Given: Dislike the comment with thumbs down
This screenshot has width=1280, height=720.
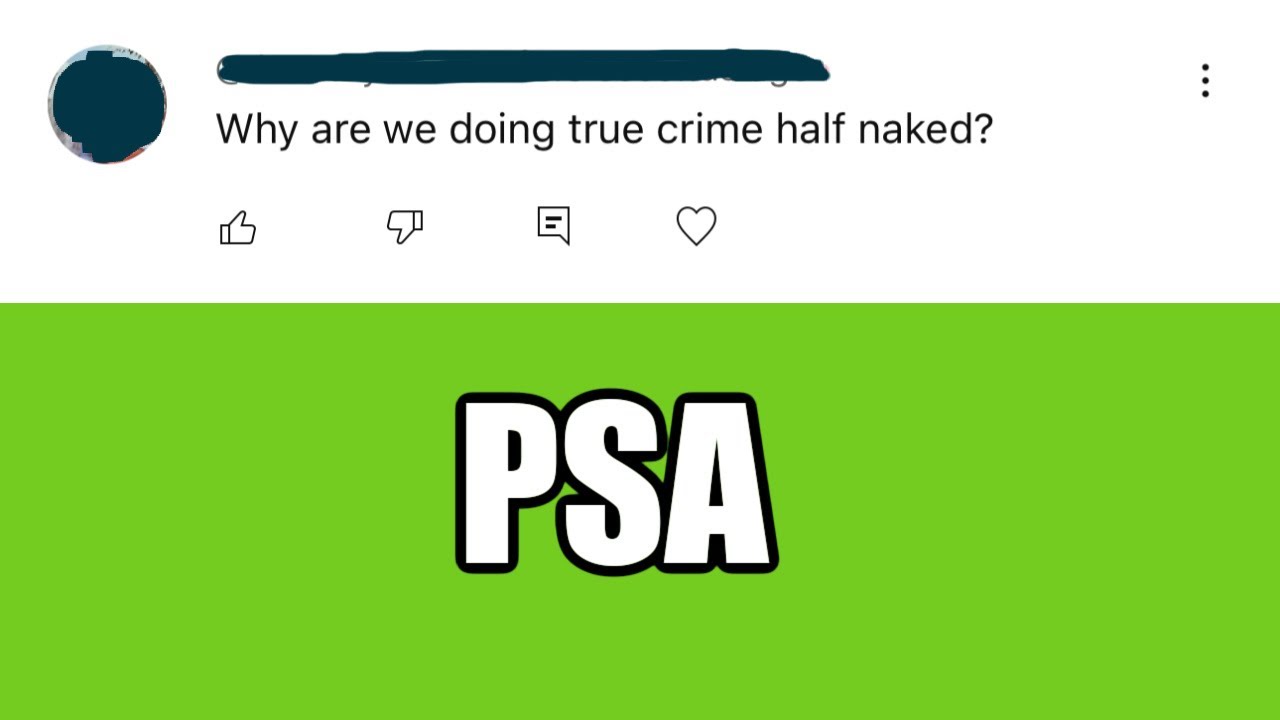Looking at the screenshot, I should coord(405,227).
